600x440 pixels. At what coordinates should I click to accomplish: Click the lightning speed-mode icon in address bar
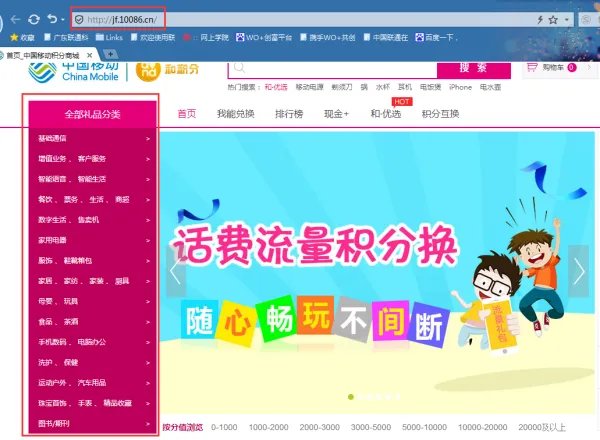pyautogui.click(x=540, y=20)
